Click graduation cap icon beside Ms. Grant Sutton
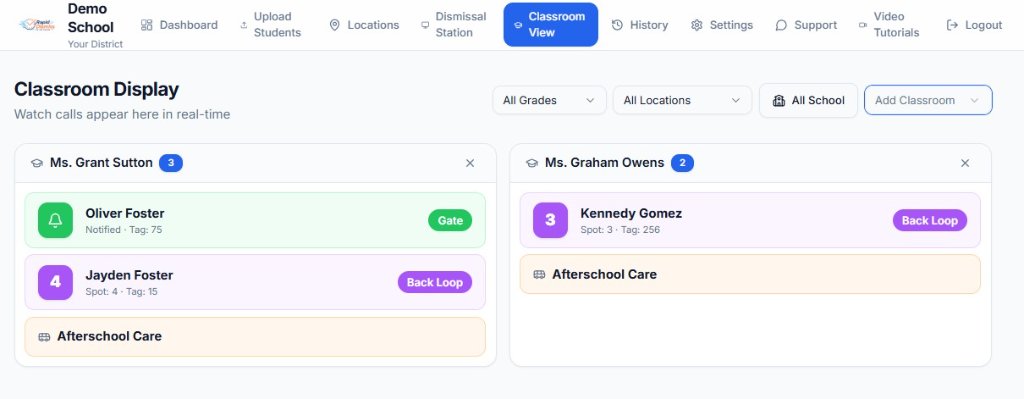 pyautogui.click(x=37, y=163)
